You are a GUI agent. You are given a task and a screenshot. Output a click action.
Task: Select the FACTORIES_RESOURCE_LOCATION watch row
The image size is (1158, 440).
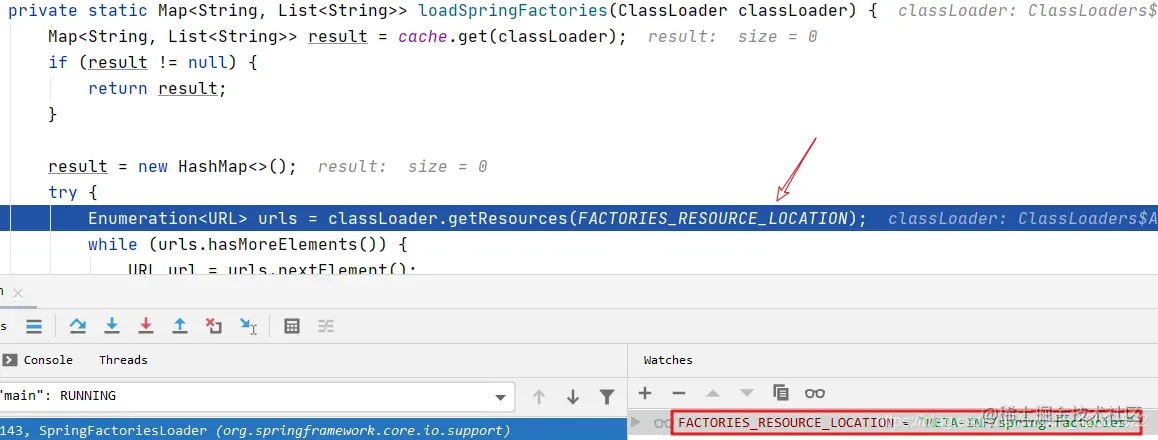click(x=893, y=422)
